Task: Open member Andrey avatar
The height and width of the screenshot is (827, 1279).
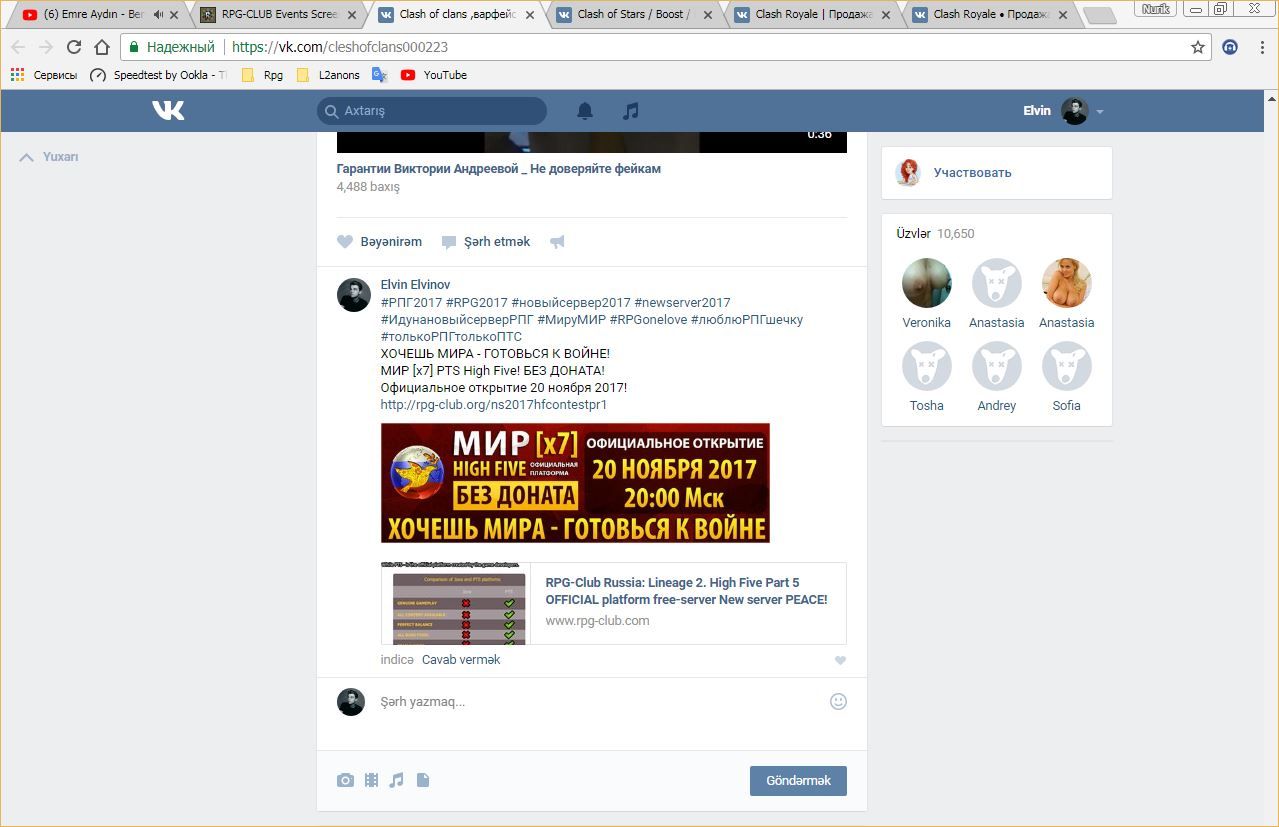Action: pos(996,366)
